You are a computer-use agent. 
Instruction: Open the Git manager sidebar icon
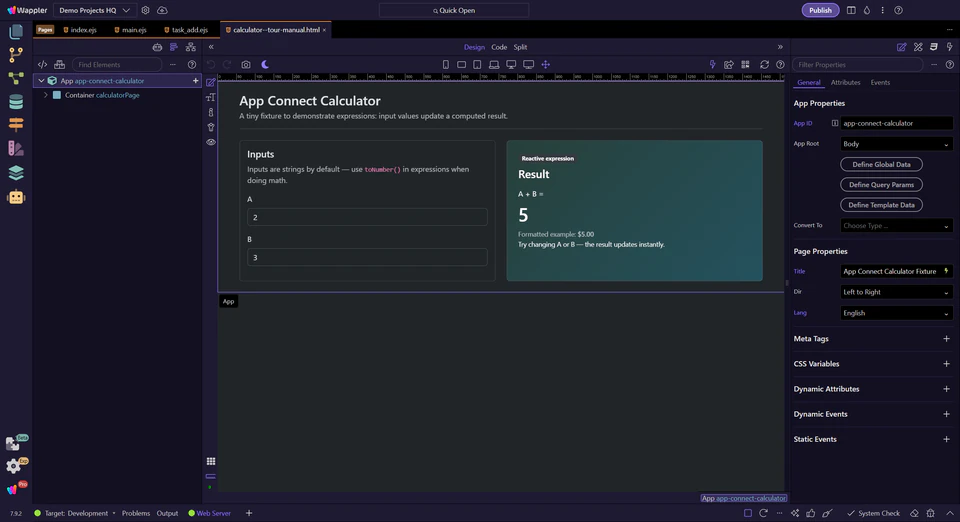[16, 55]
